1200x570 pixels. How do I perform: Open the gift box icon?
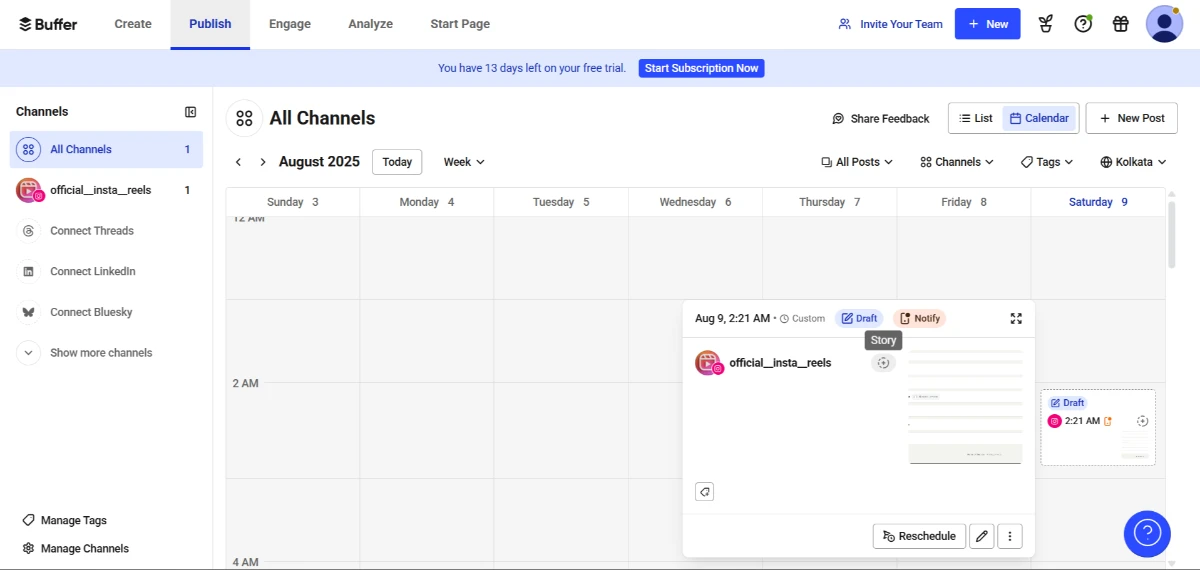pos(1121,24)
